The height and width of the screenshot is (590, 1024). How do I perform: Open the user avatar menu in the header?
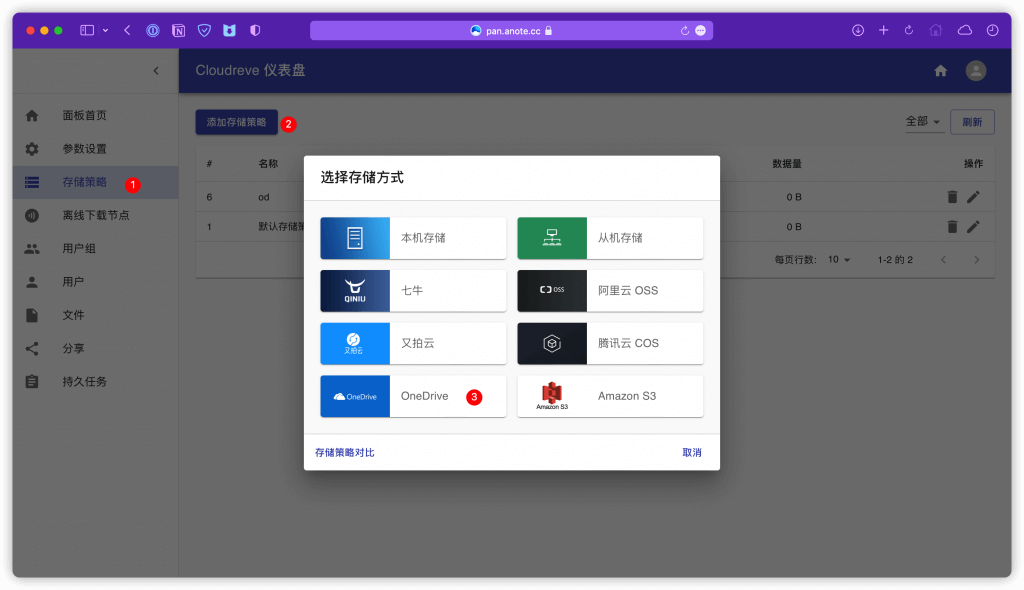pos(974,70)
